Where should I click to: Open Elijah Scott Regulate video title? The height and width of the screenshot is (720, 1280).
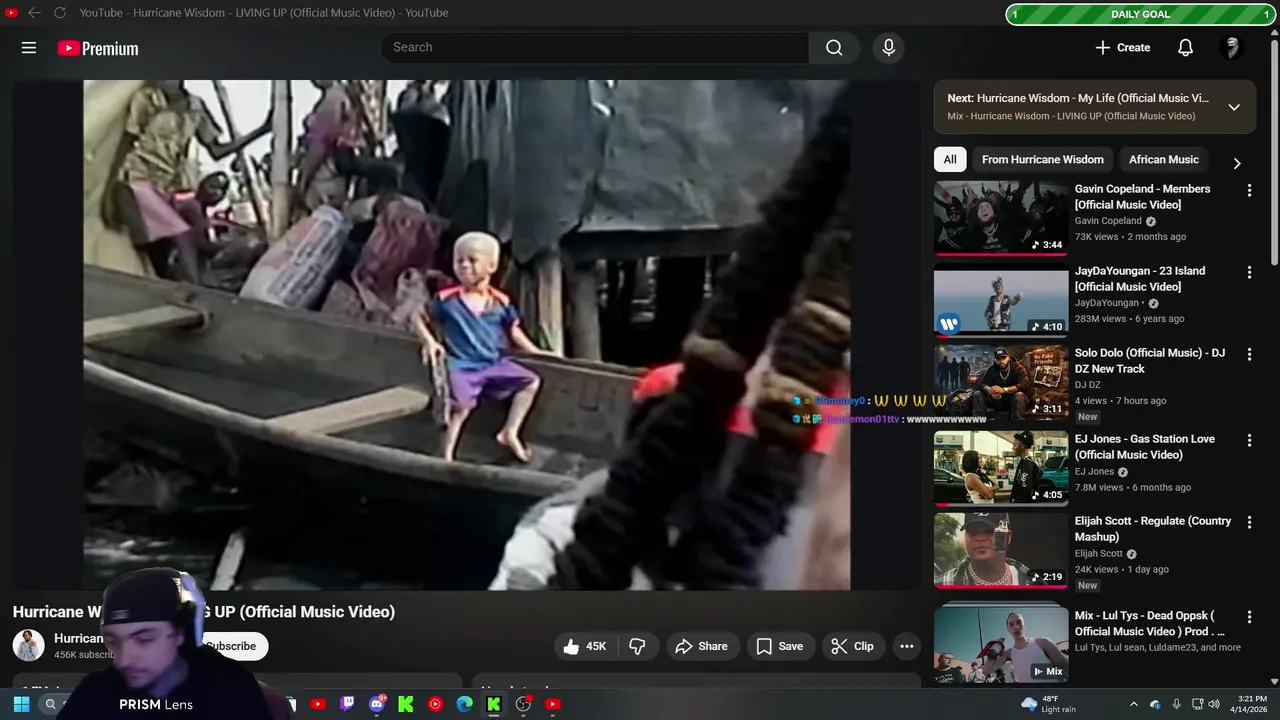[x=1153, y=529]
